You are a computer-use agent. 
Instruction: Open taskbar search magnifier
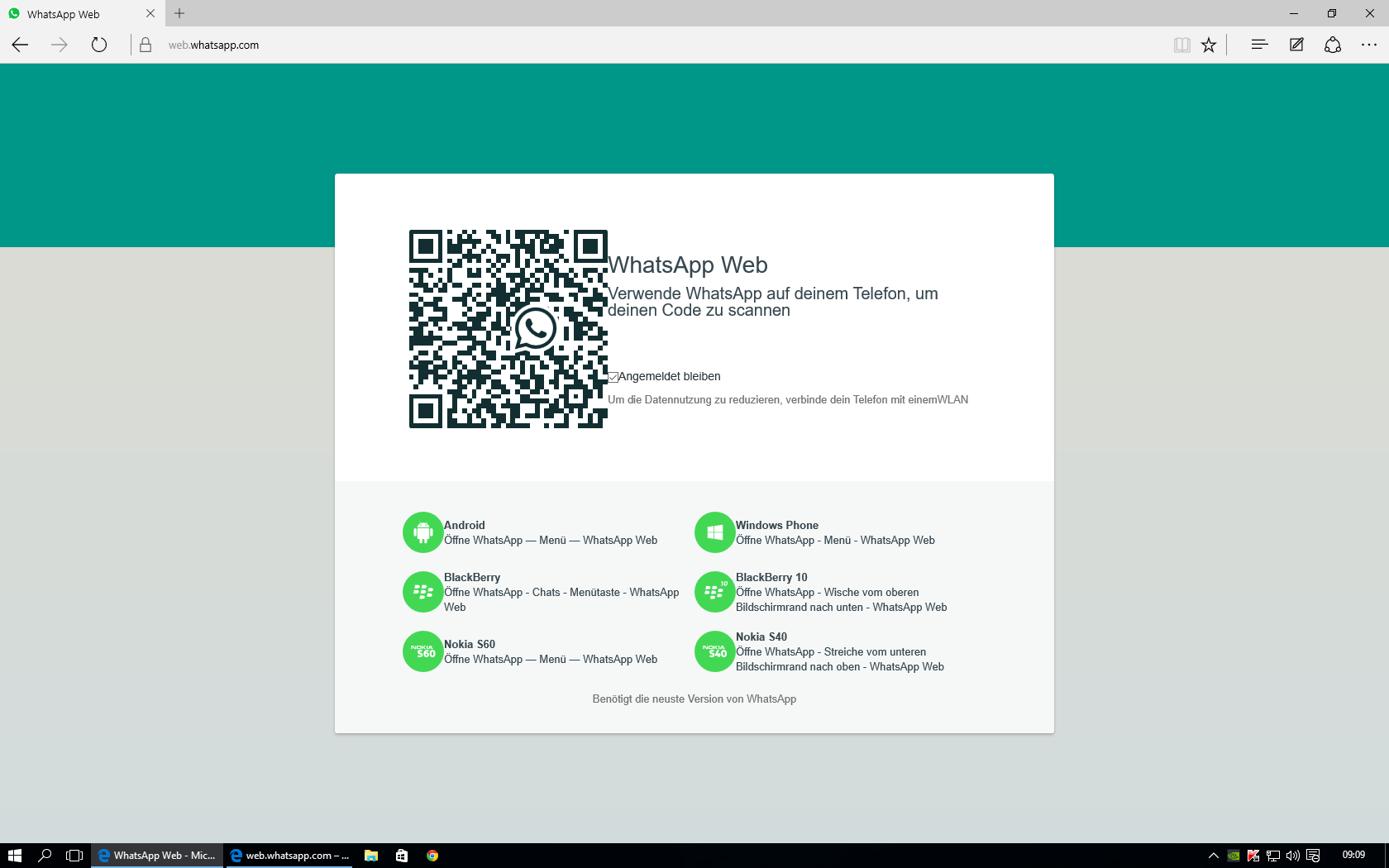click(x=45, y=856)
